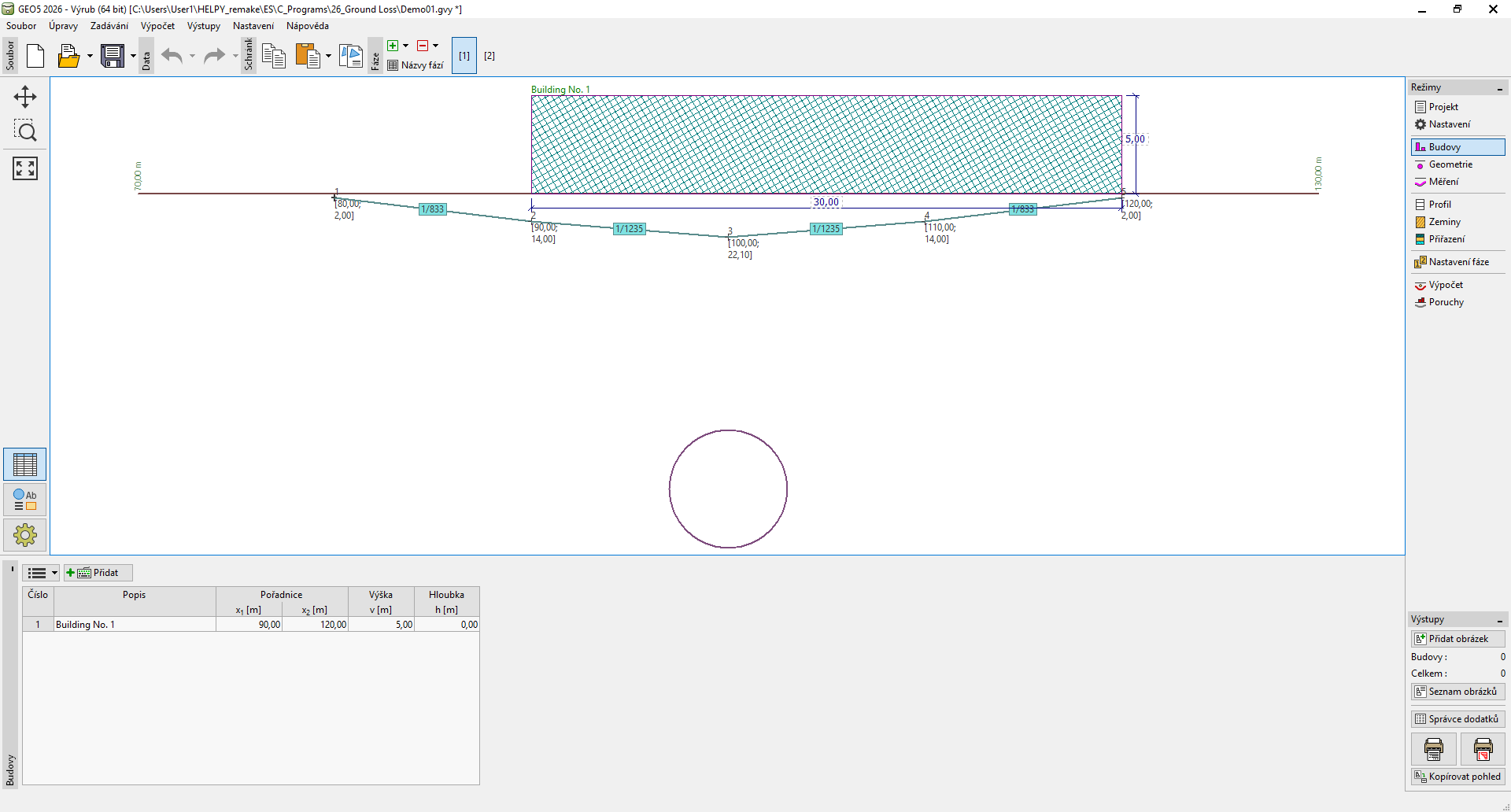Toggle Názvy fází stage names

point(416,65)
